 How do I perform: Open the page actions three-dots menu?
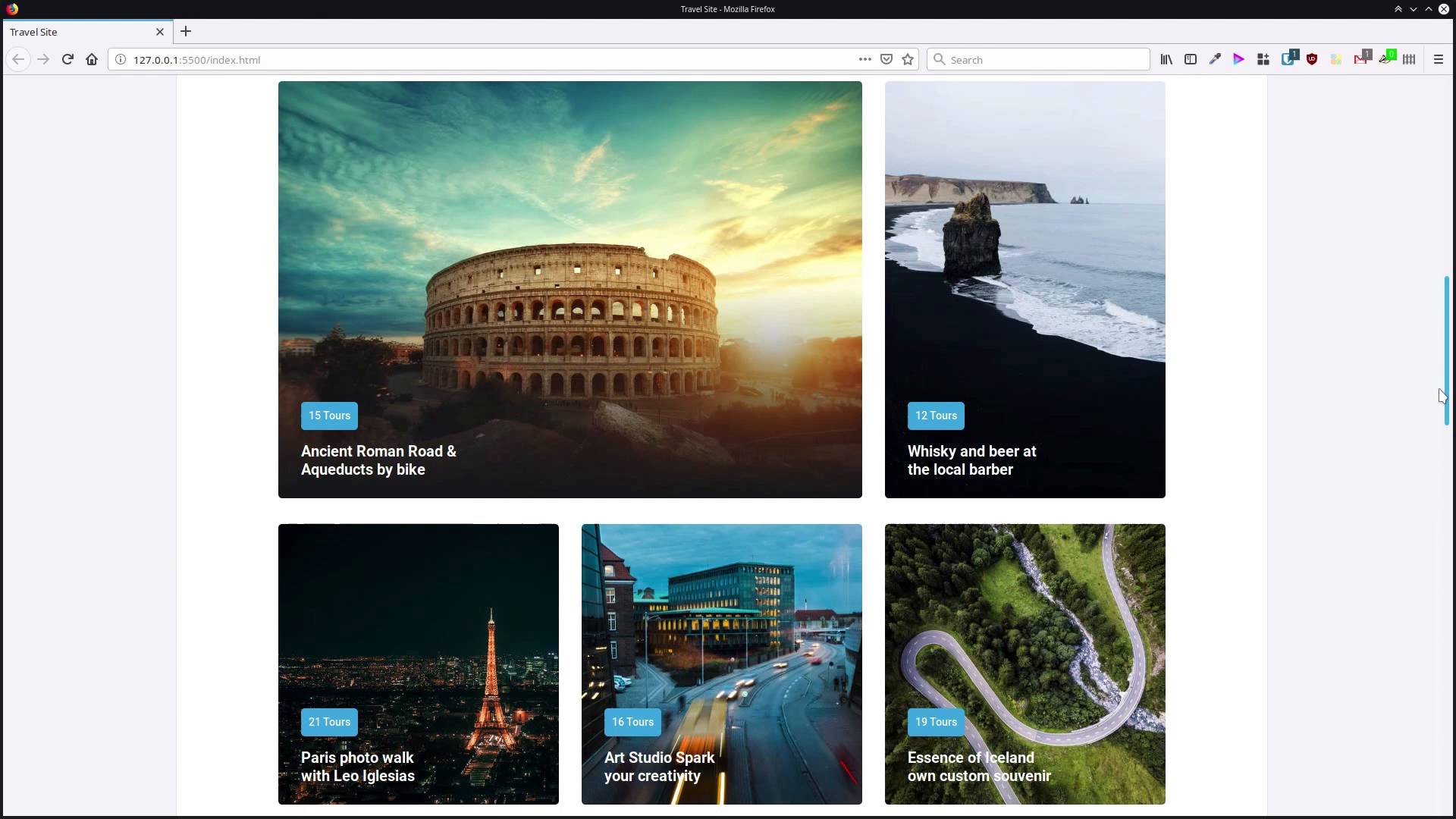coord(864,59)
